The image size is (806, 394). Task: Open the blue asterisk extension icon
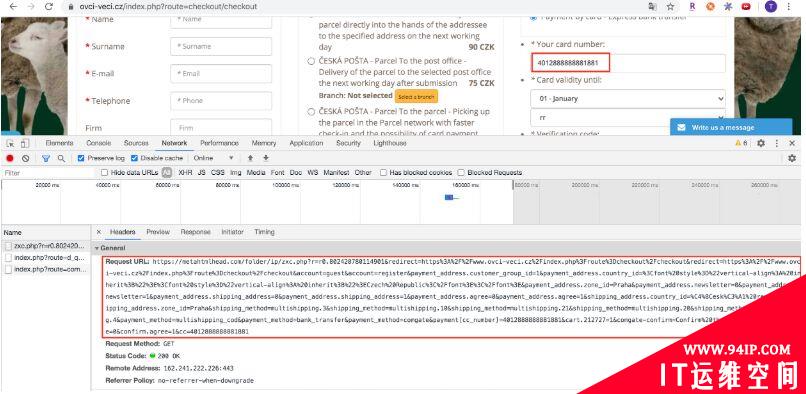tap(728, 7)
